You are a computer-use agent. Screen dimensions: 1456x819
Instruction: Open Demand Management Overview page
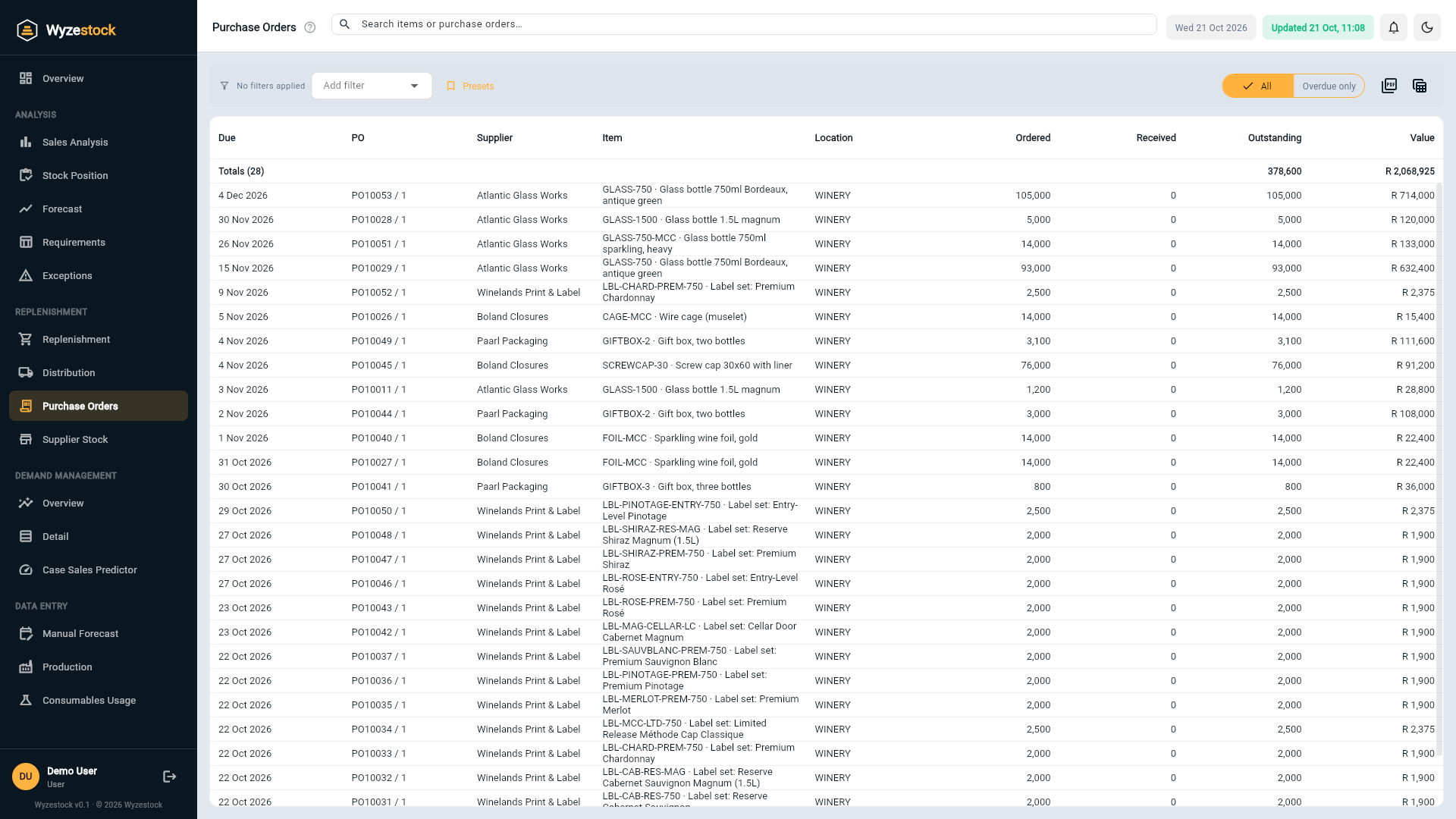(99, 503)
